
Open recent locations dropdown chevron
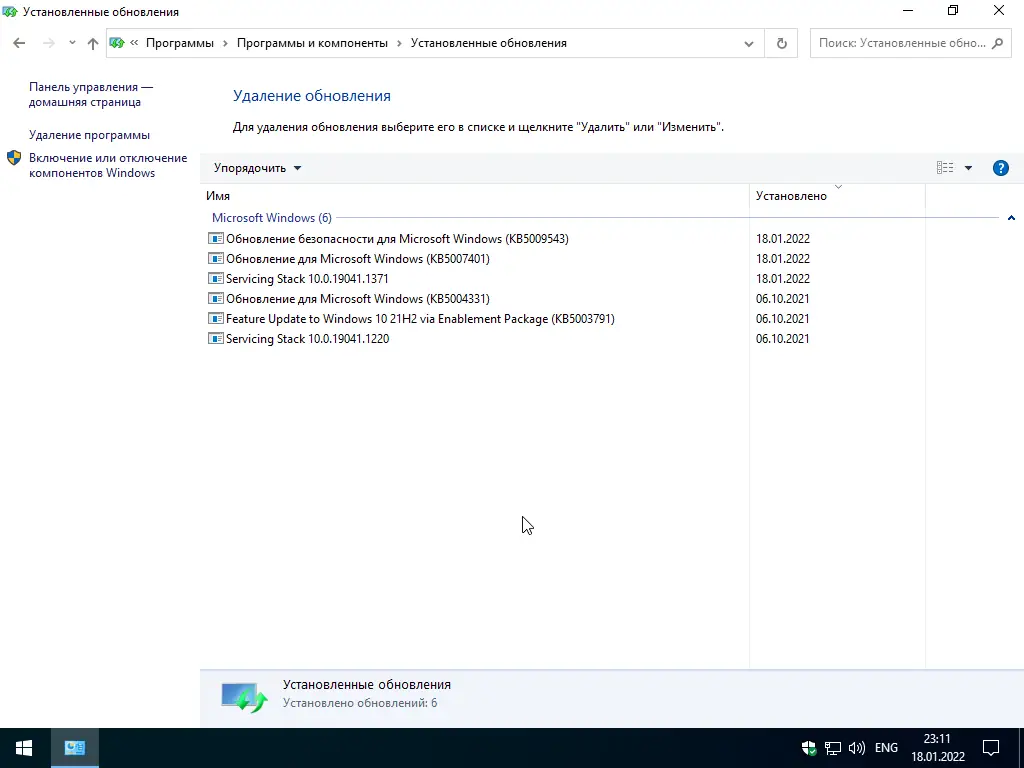72,43
